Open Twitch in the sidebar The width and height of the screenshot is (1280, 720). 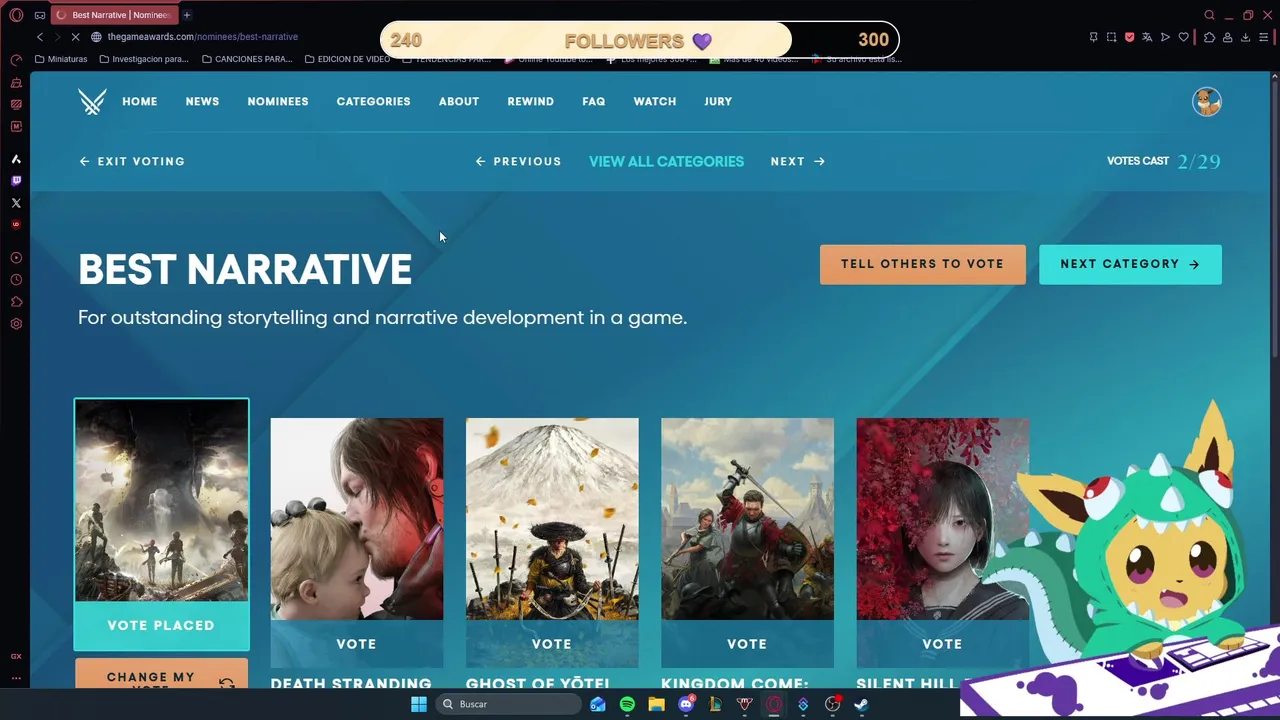(16, 181)
